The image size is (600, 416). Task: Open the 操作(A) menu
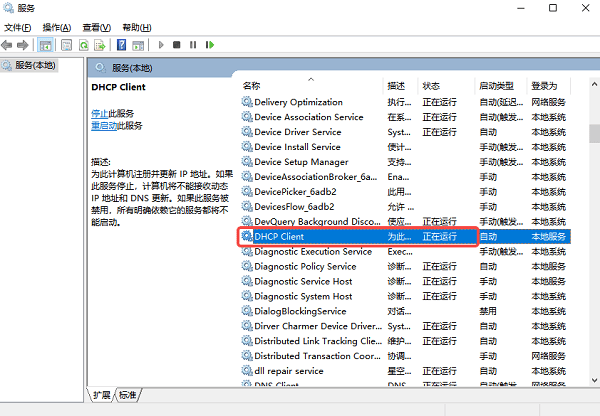point(57,27)
